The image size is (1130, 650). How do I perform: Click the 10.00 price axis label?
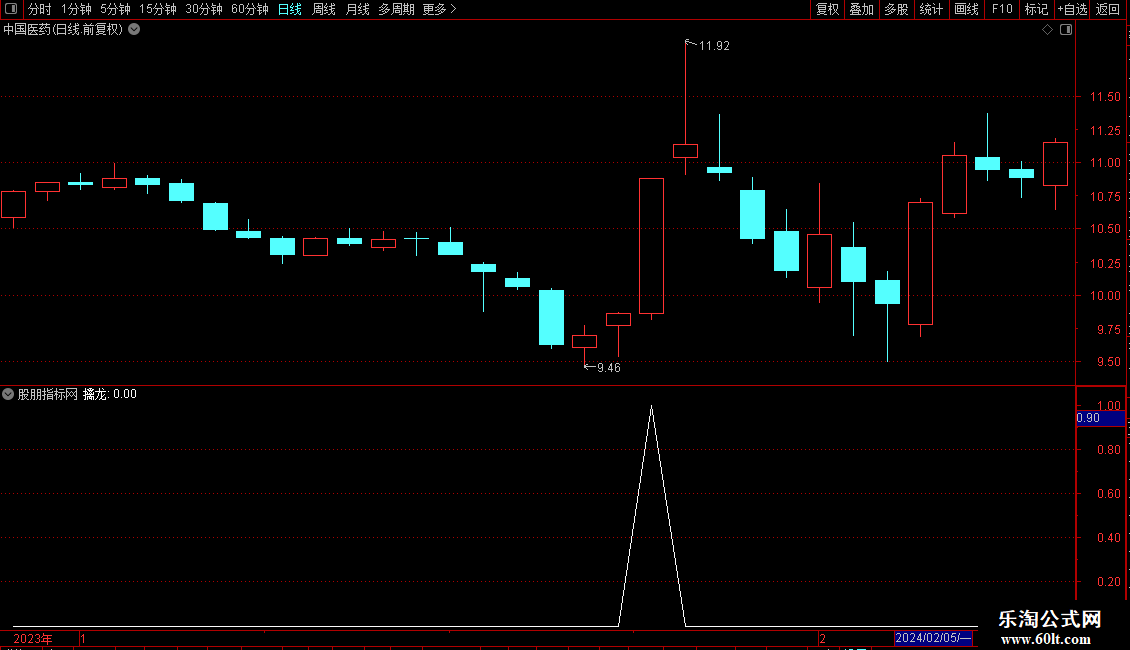click(x=1105, y=295)
